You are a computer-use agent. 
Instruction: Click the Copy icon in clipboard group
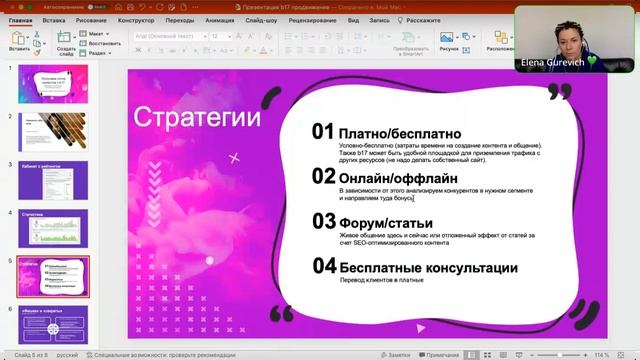pos(37,43)
